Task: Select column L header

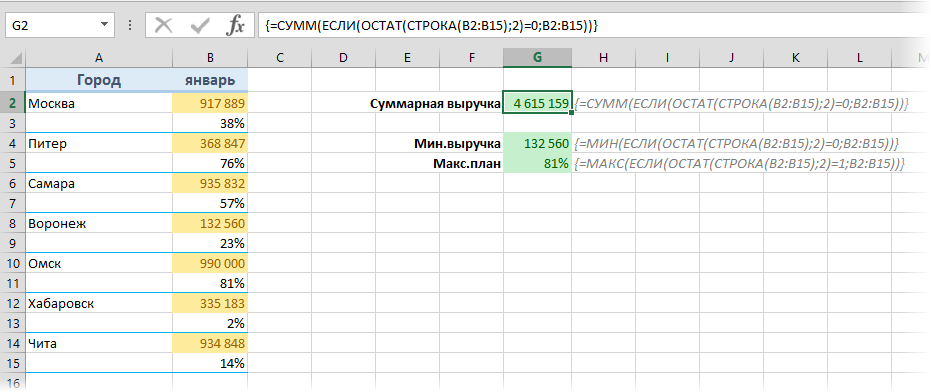Action: (860, 58)
